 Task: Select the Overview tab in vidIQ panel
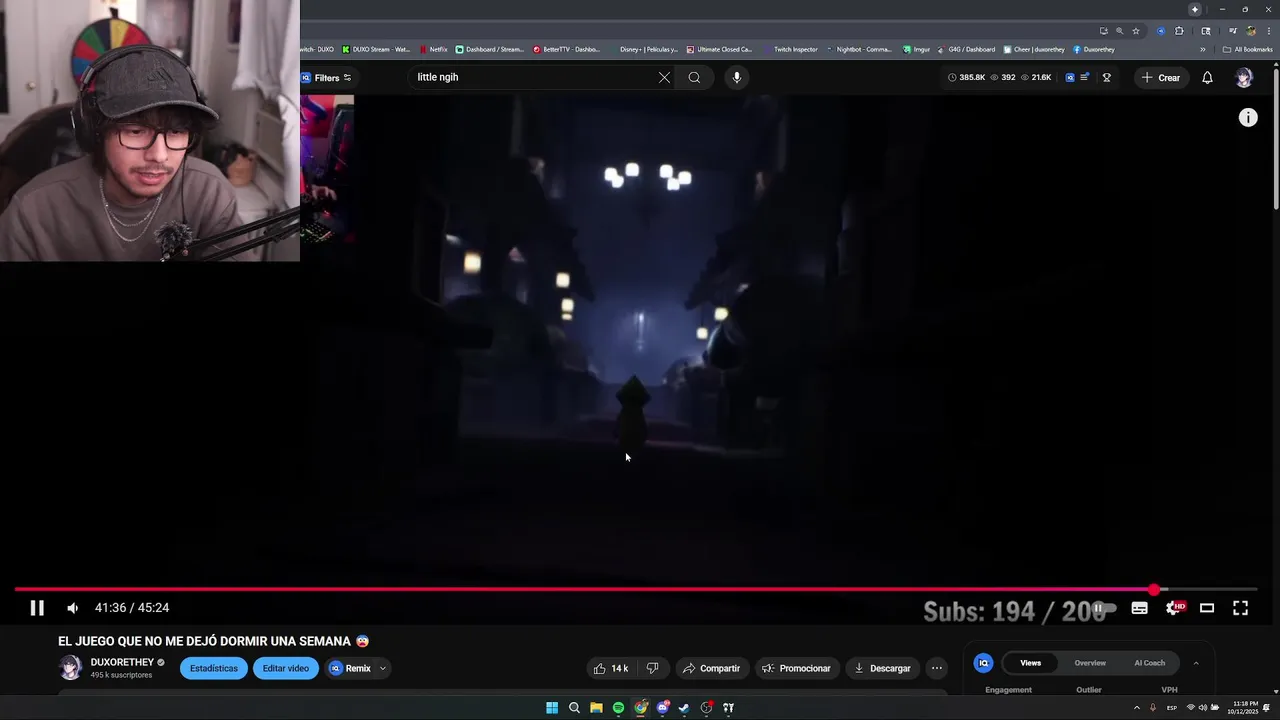[1090, 663]
